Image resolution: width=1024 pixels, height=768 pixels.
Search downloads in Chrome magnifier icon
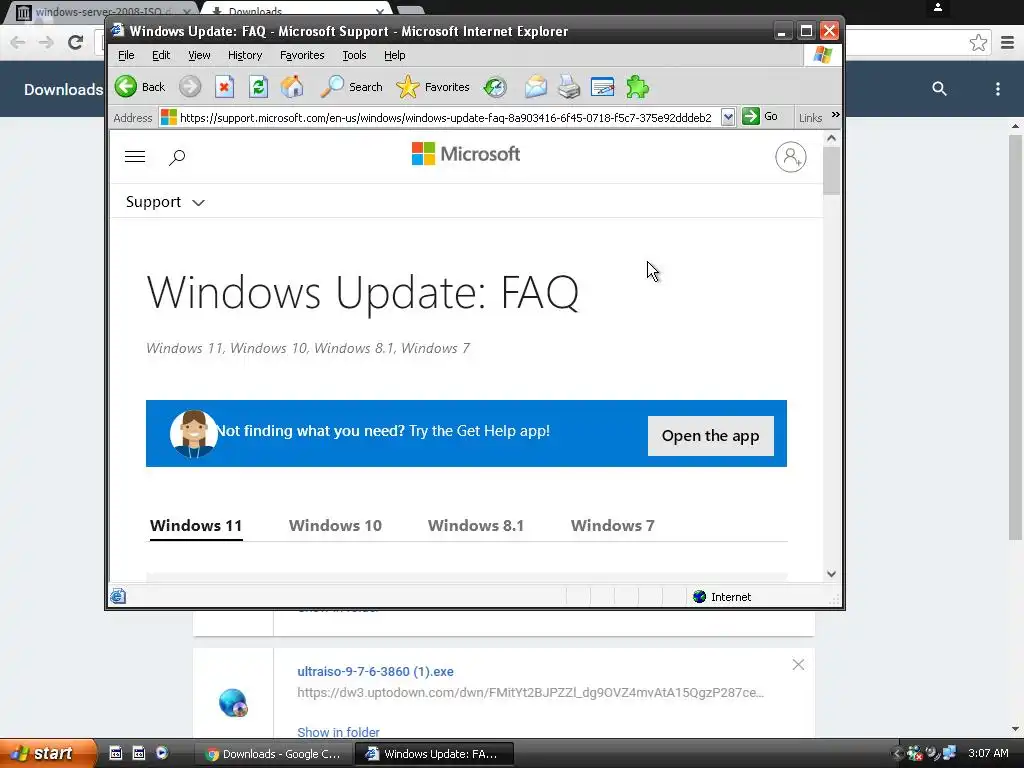tap(939, 89)
